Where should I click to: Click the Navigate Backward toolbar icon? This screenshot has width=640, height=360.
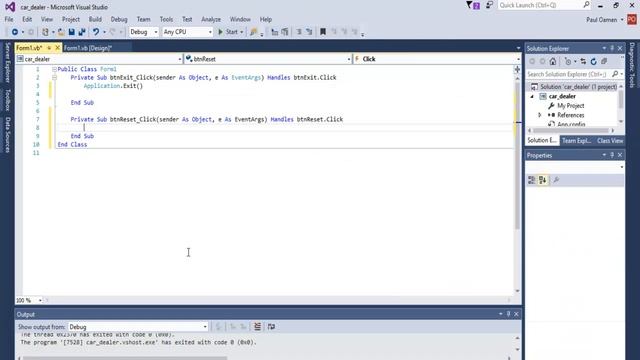click(15, 32)
